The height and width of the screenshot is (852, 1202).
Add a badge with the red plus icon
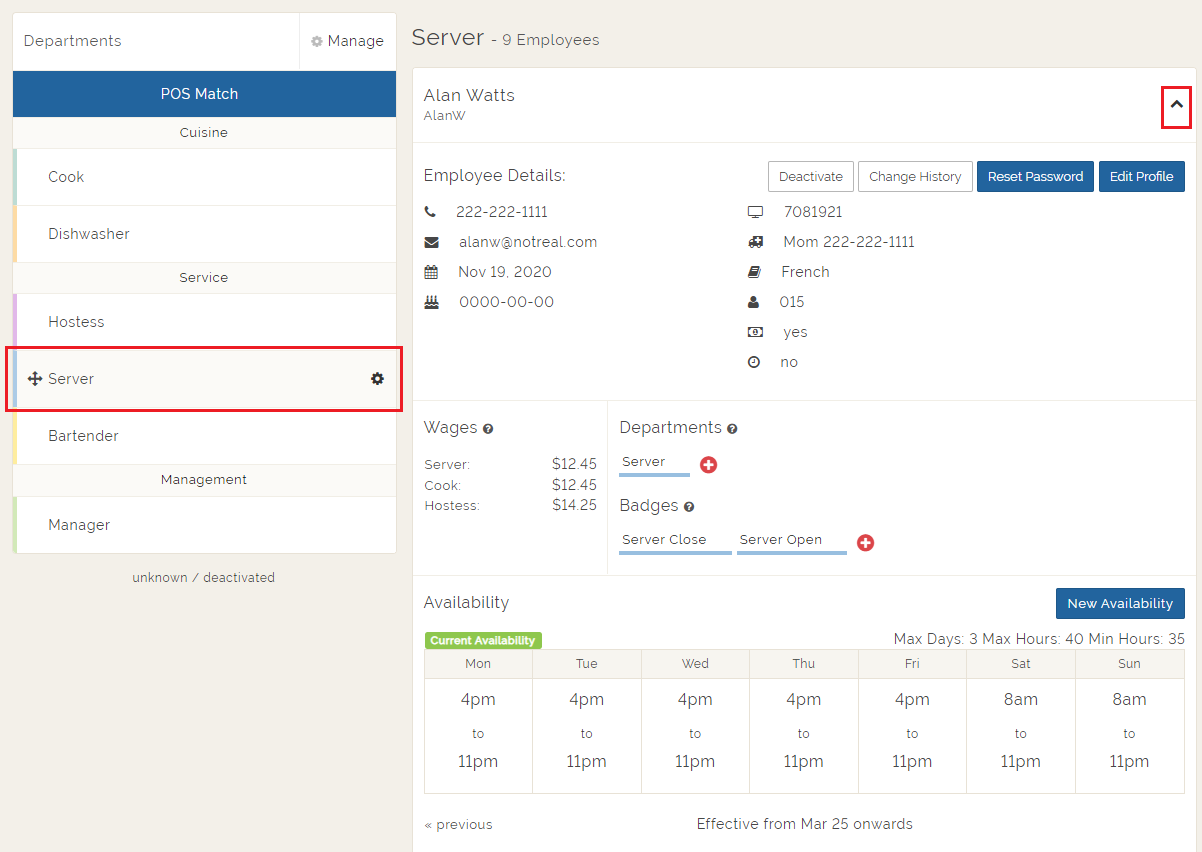pyautogui.click(x=865, y=543)
